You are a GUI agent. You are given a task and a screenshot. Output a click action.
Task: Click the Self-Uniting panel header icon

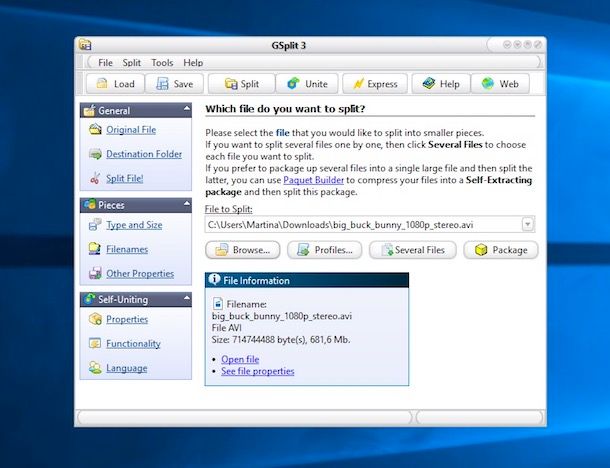tap(89, 299)
